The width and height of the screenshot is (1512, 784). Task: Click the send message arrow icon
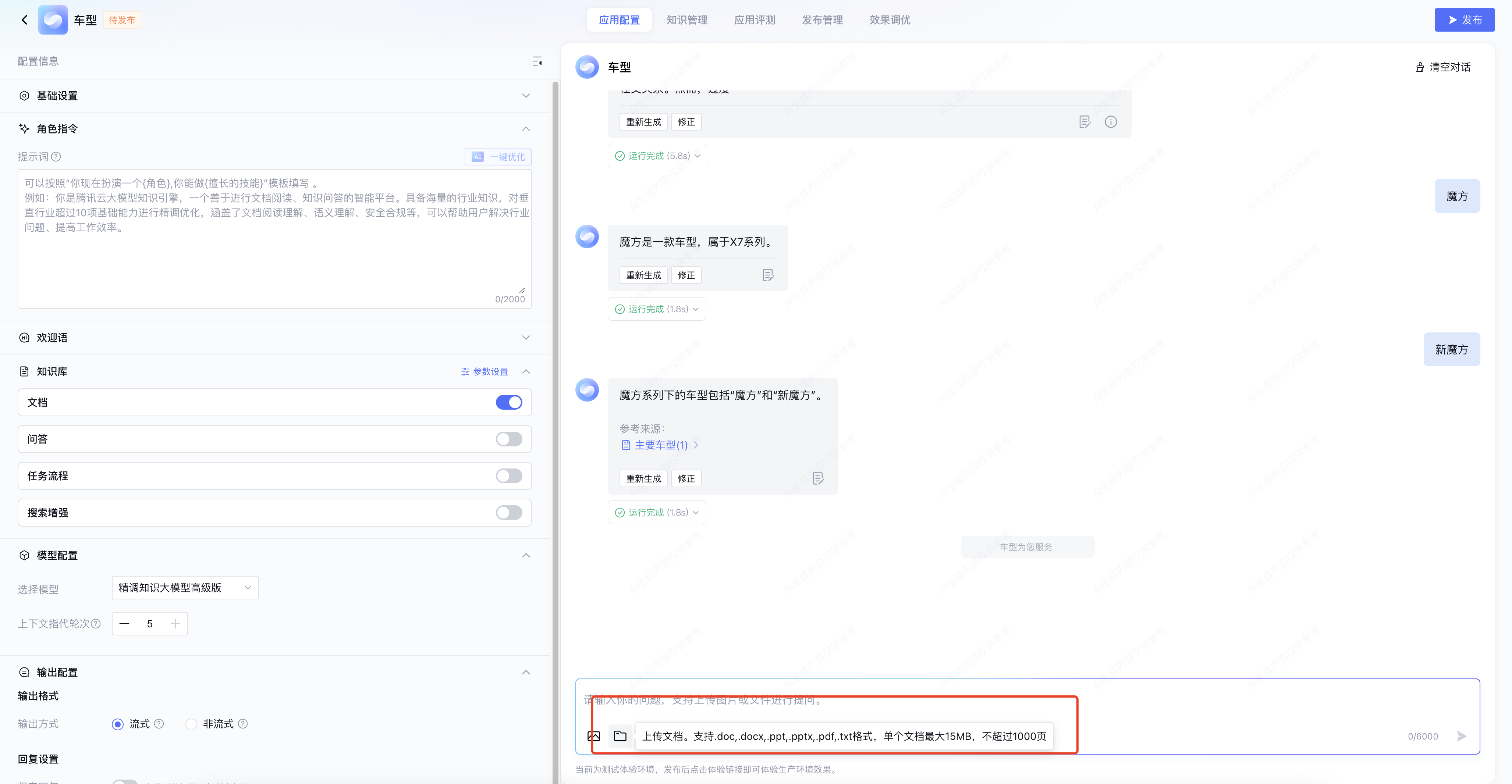point(1462,736)
